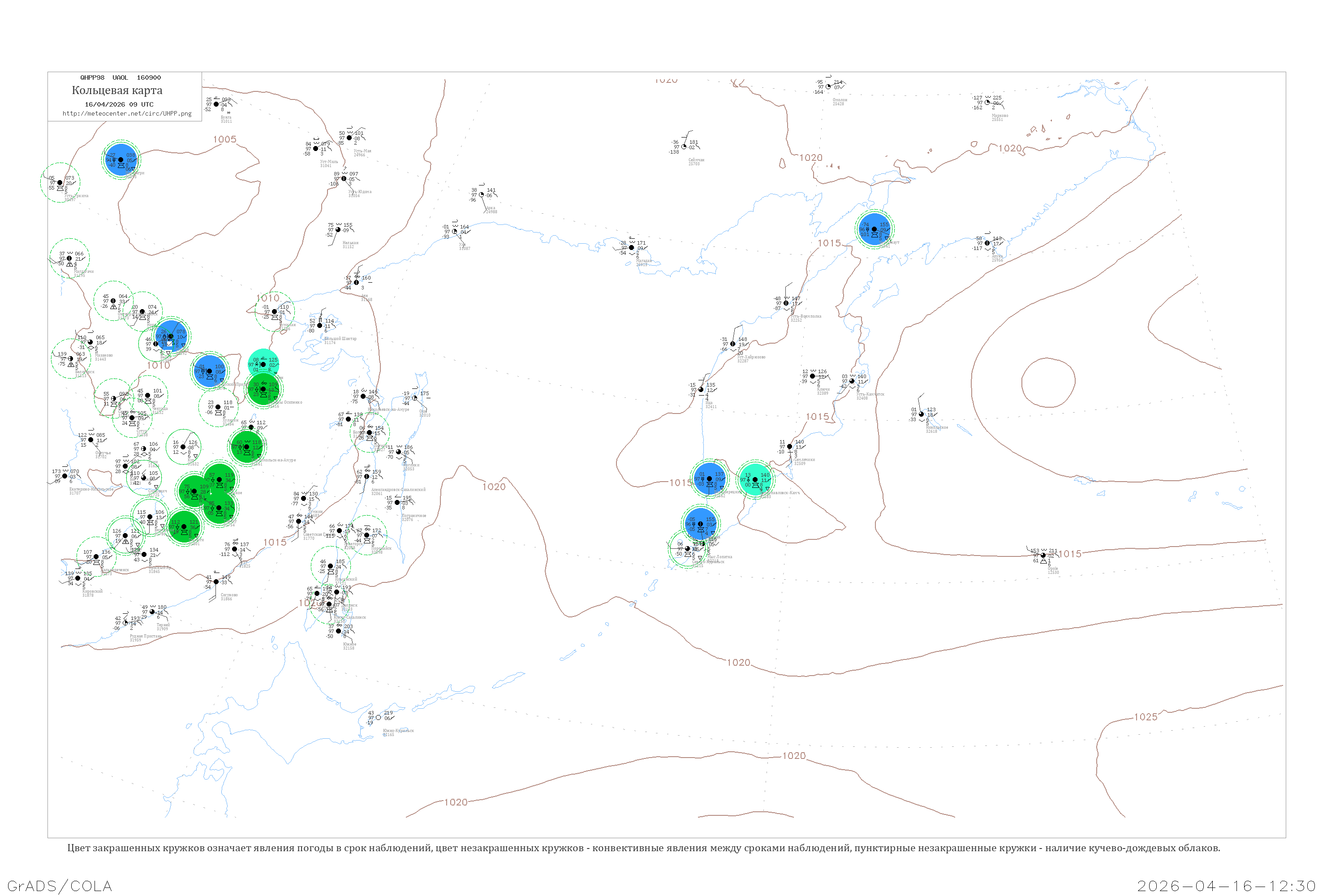Click the Петропавловск-Камч. turquoise station circle
The height and width of the screenshot is (896, 1344).
[755, 479]
